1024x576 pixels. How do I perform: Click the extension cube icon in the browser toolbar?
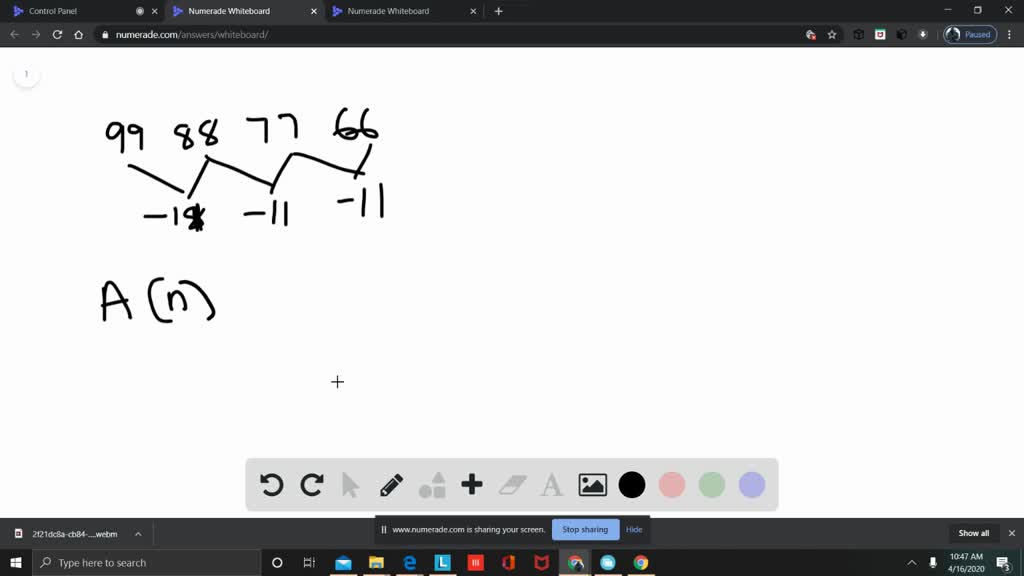coord(858,33)
